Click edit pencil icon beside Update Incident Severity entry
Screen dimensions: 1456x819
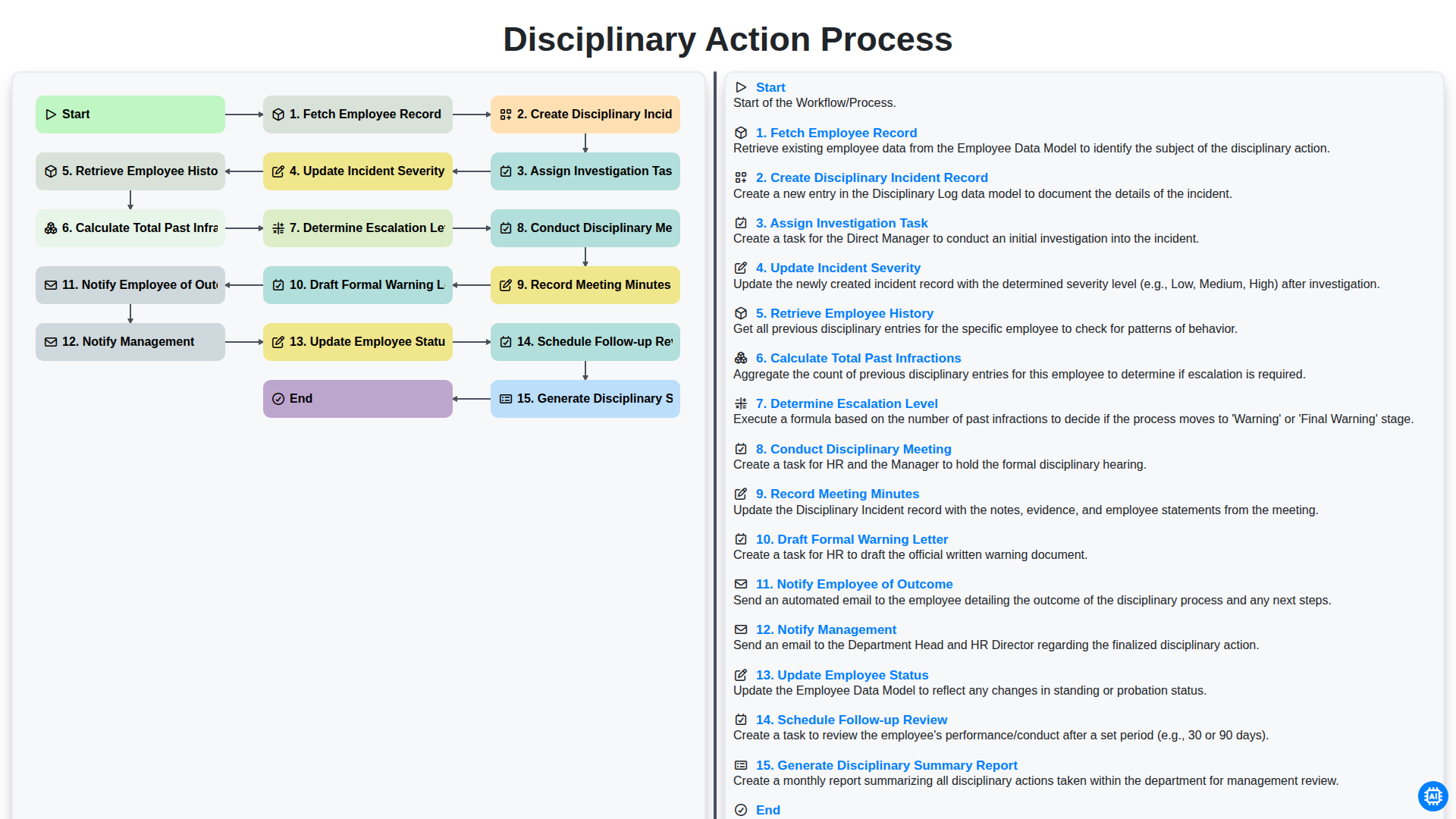click(741, 268)
